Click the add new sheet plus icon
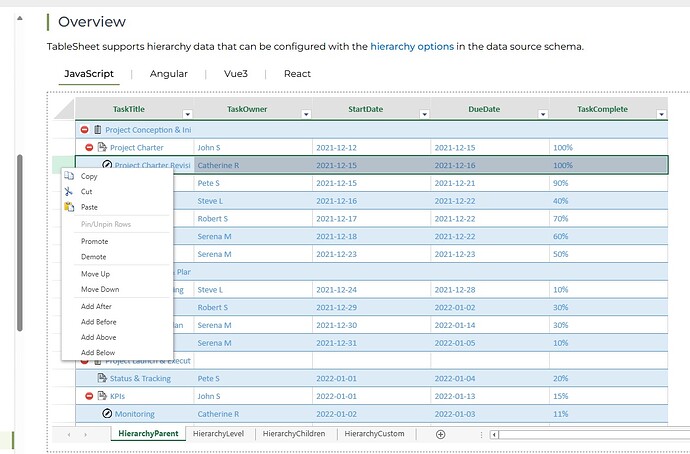The image size is (690, 454). (x=440, y=434)
